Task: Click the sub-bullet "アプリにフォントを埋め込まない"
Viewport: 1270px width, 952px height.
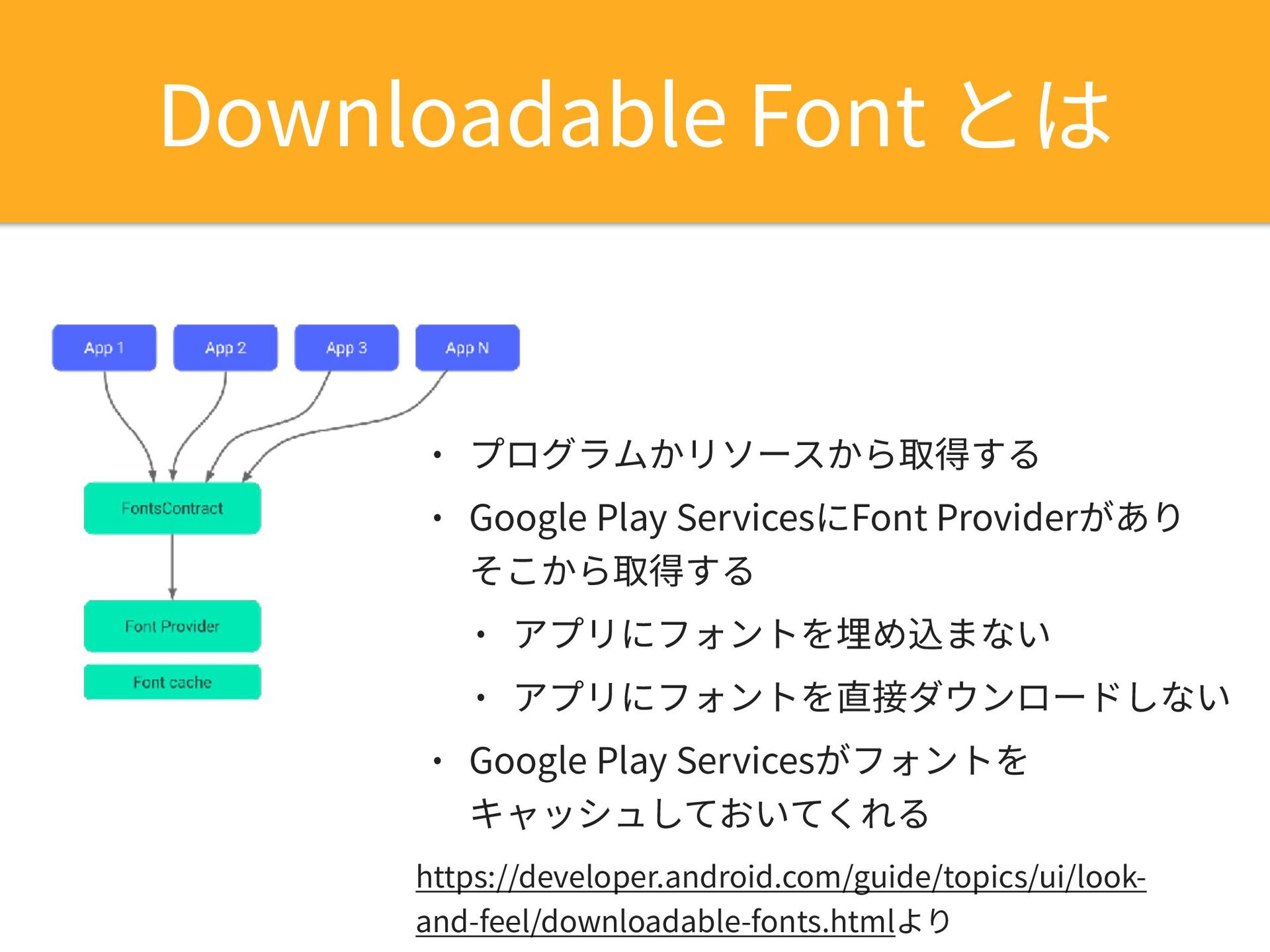Action: coord(782,633)
